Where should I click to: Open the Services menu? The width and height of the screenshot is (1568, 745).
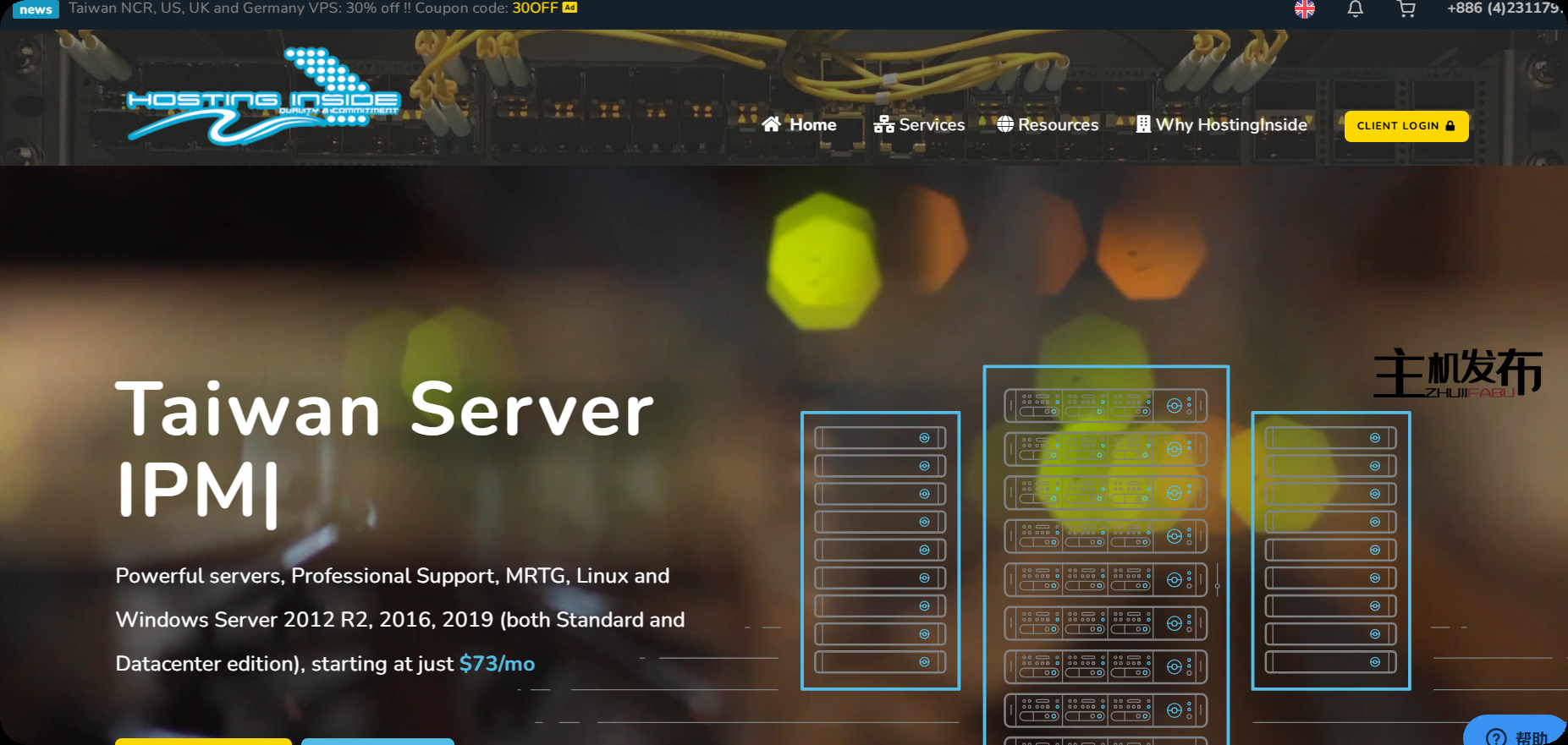pyautogui.click(x=920, y=124)
